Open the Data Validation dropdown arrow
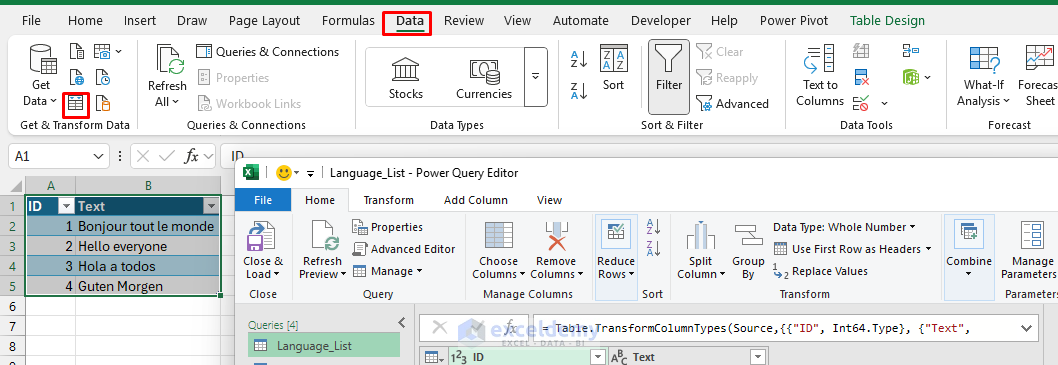 point(885,104)
